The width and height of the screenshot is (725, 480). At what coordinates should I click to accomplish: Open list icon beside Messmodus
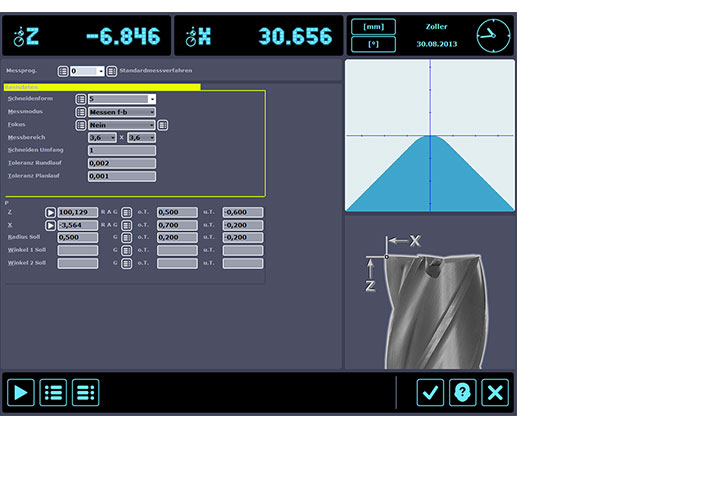(81, 112)
